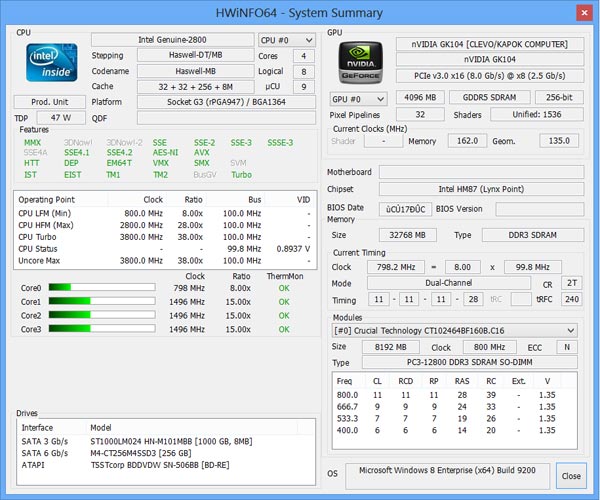Screen dimensions: 600x500
Task: Click the 47 W TDP value
Action: pos(61,118)
